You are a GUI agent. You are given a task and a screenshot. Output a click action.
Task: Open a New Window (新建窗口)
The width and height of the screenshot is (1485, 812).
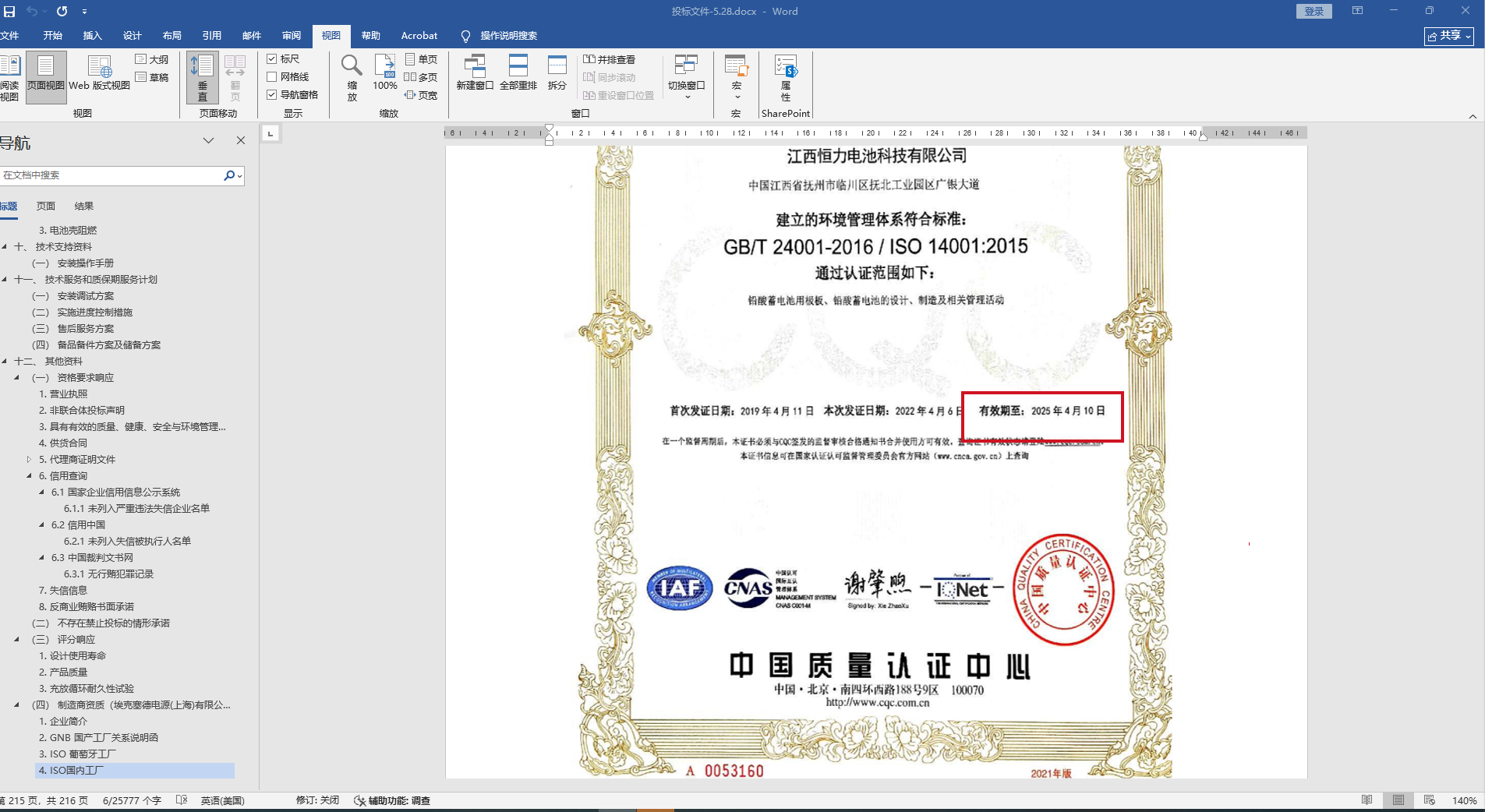click(x=475, y=73)
